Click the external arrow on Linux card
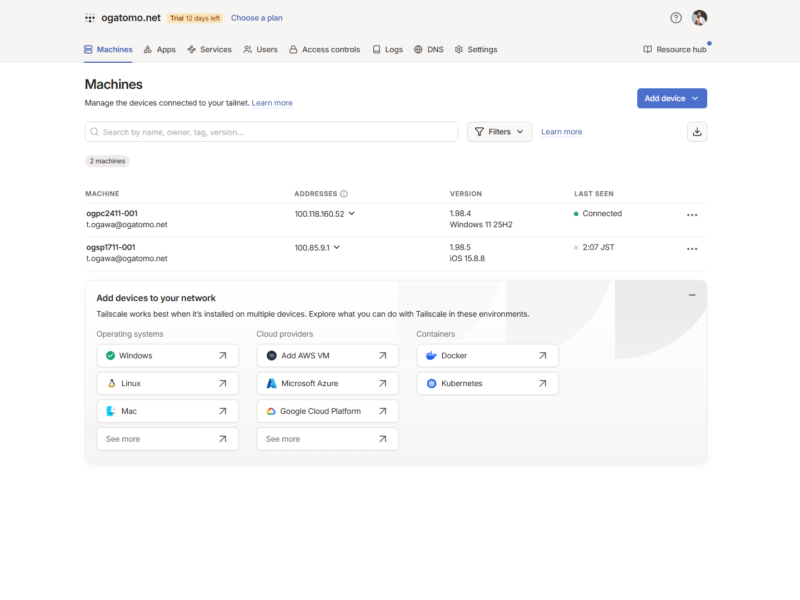This screenshot has height=600, width=800. (222, 383)
